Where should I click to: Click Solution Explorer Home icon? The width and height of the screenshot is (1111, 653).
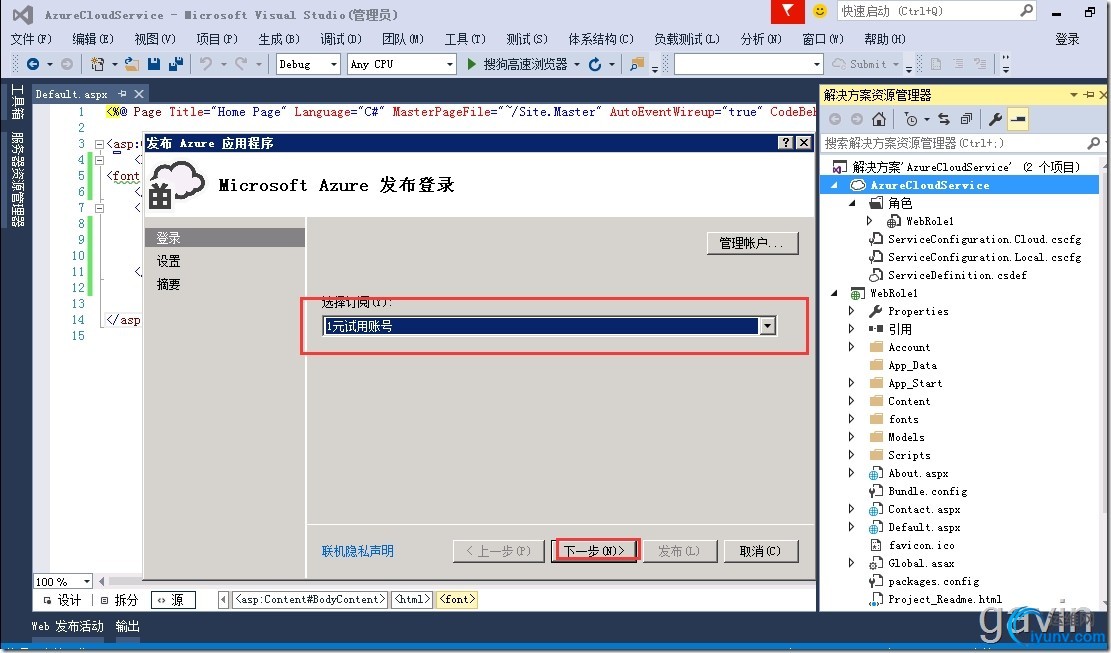click(879, 119)
